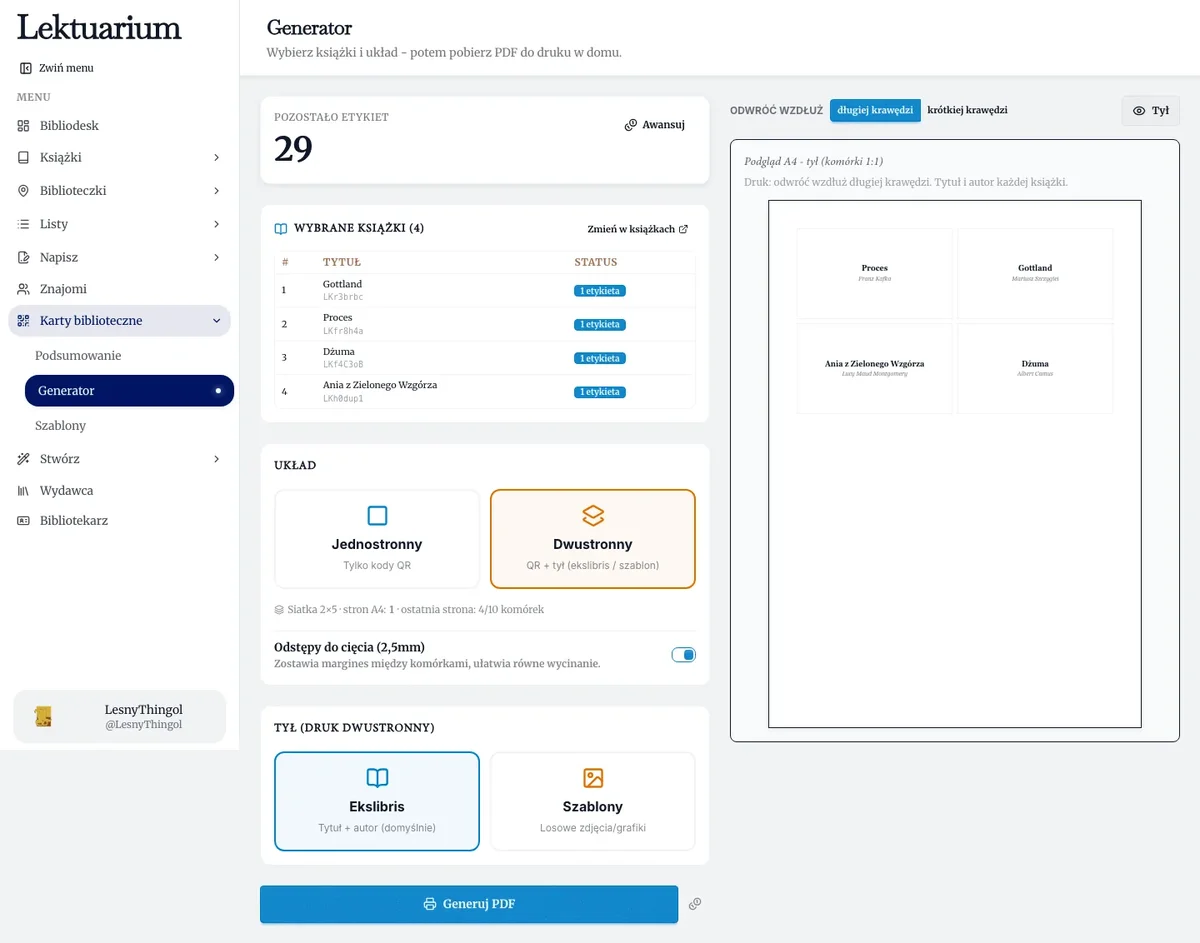Click the open book icon above Wybrane książki
This screenshot has height=943, width=1200.
(281, 229)
